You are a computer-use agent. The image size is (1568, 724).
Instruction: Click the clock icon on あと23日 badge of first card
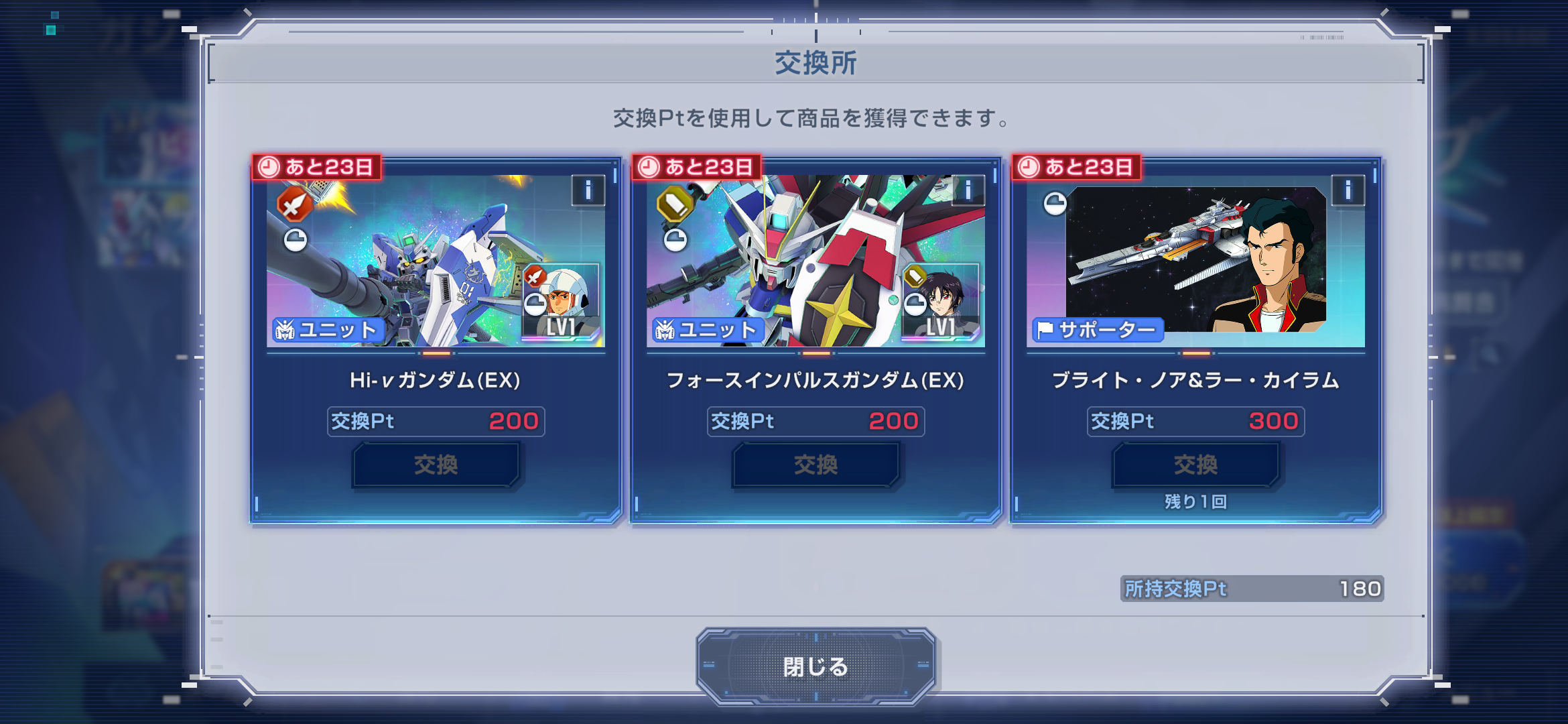coord(269,167)
